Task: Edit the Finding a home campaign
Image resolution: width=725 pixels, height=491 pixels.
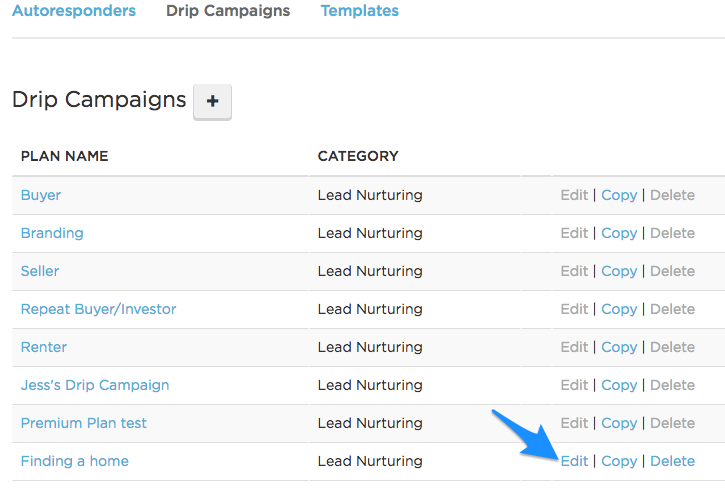Action: (x=574, y=461)
